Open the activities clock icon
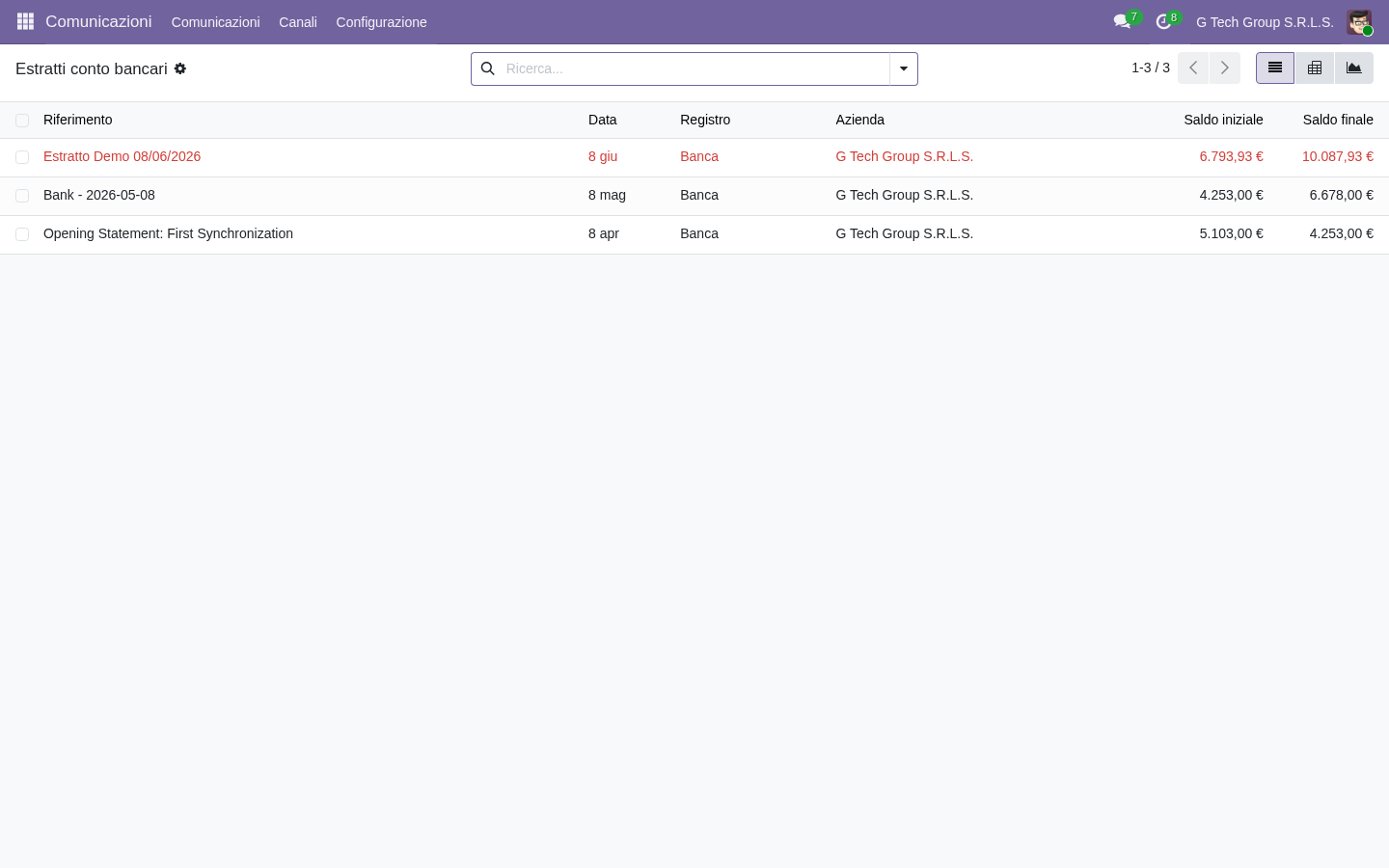Image resolution: width=1389 pixels, height=868 pixels. pos(1163,21)
